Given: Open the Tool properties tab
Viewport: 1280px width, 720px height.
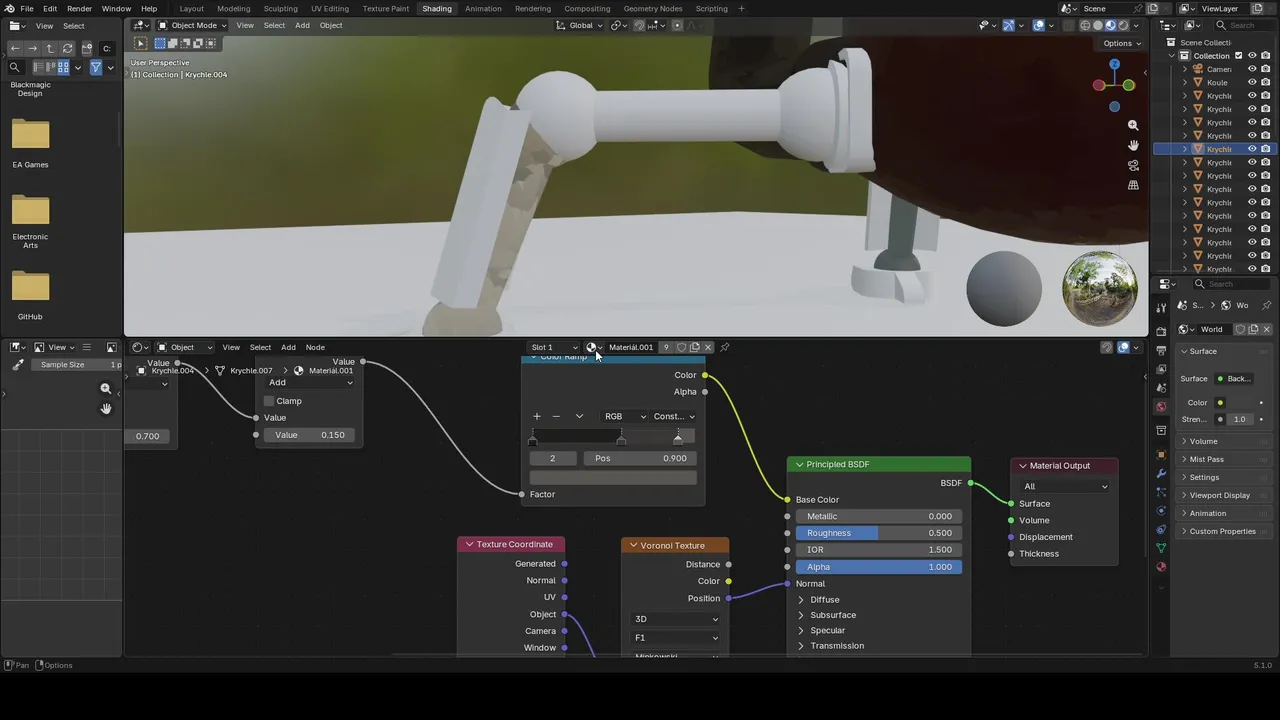Looking at the screenshot, I should tap(1161, 306).
